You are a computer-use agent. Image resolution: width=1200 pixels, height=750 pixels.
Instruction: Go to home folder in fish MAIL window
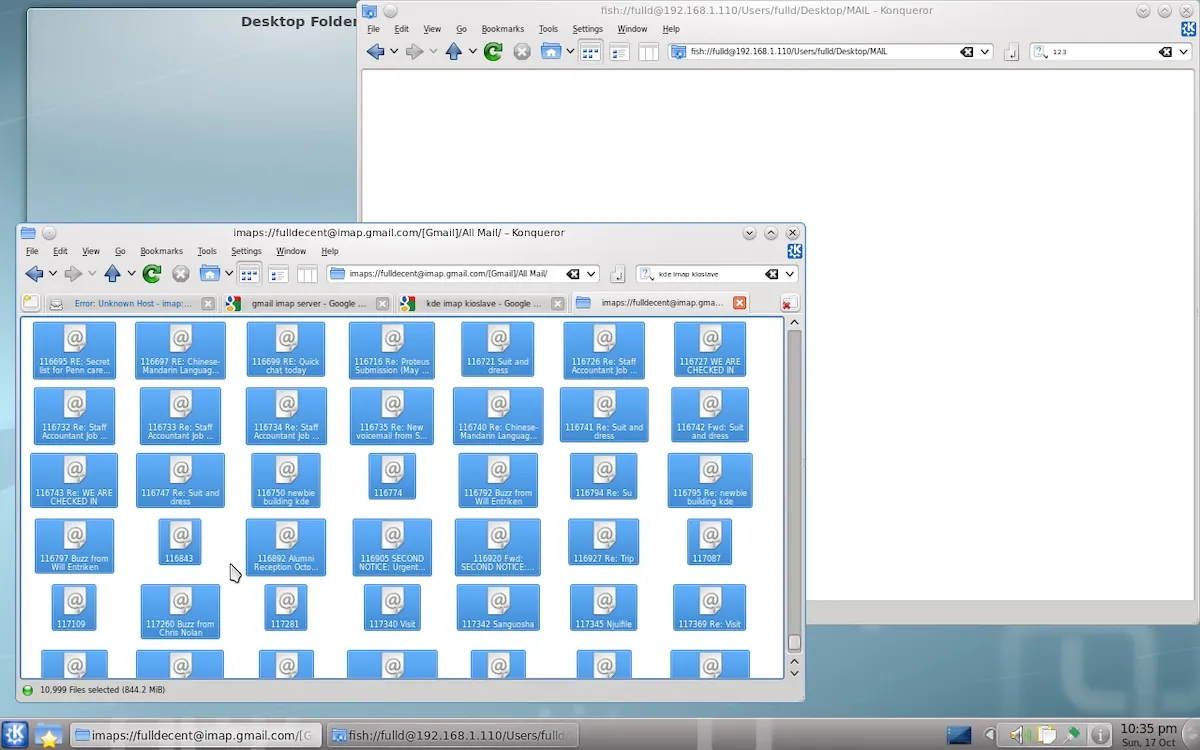coord(551,52)
